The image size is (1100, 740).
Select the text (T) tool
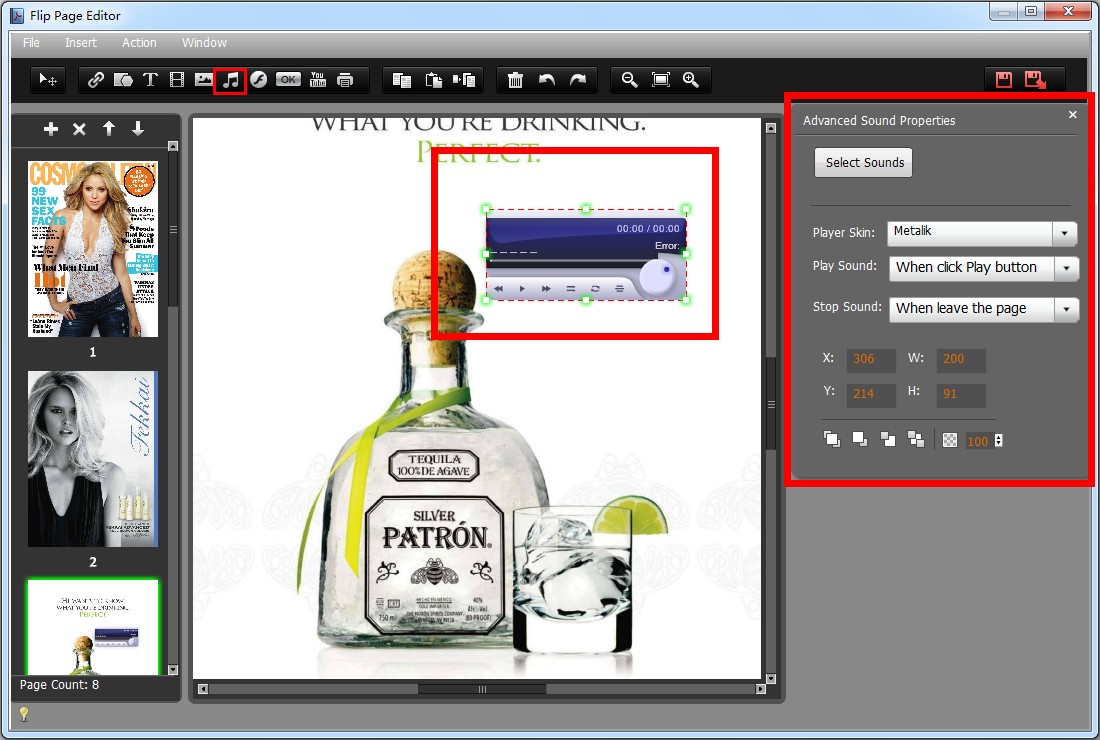[x=150, y=80]
